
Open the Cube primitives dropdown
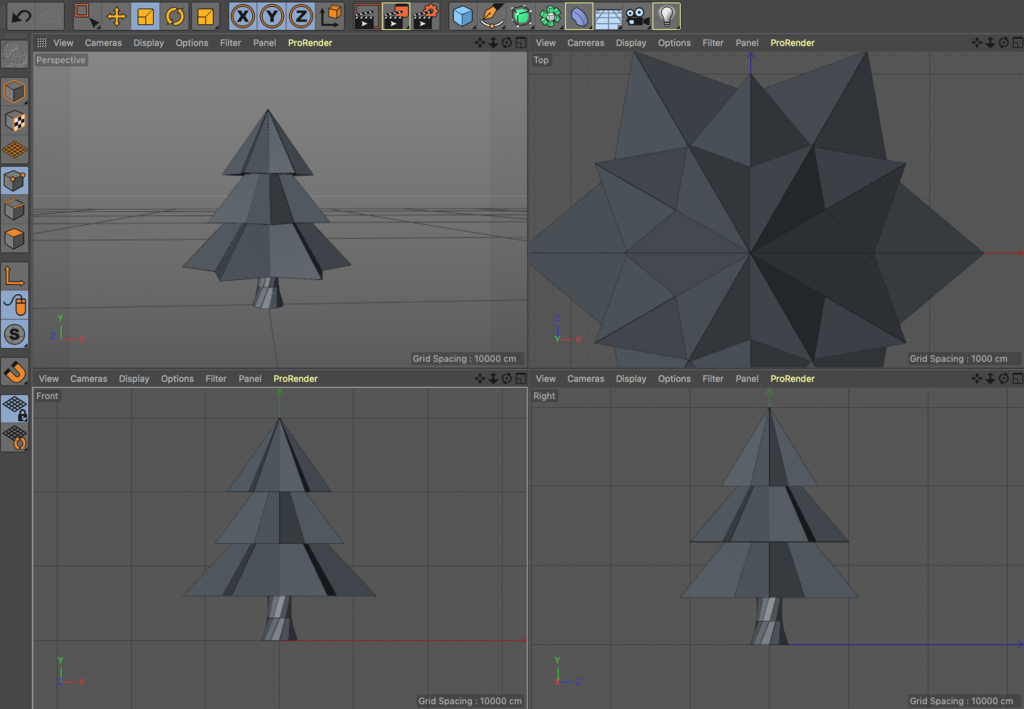(462, 16)
